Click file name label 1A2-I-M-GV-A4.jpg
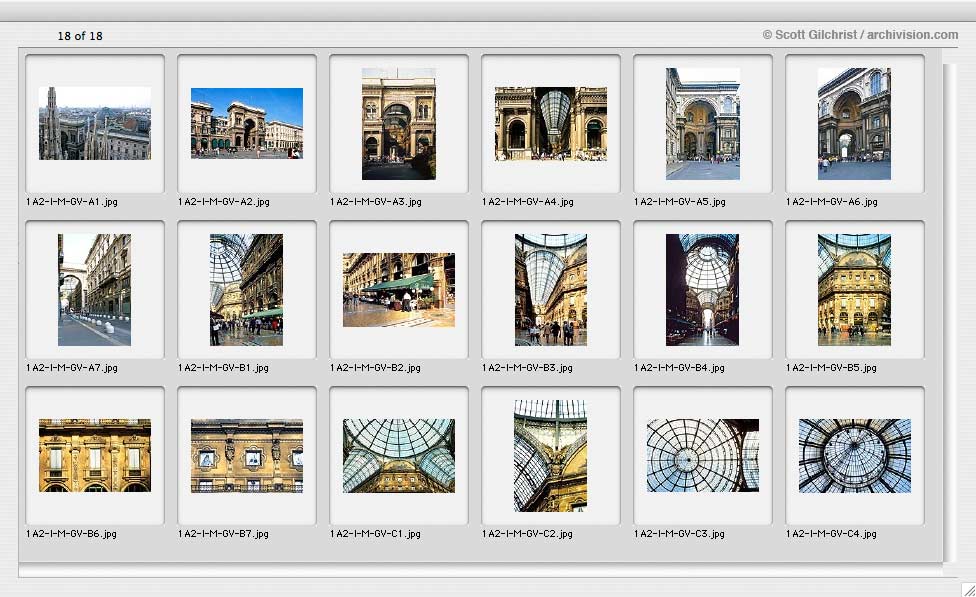Screen dimensions: 976x597 pyautogui.click(x=527, y=202)
